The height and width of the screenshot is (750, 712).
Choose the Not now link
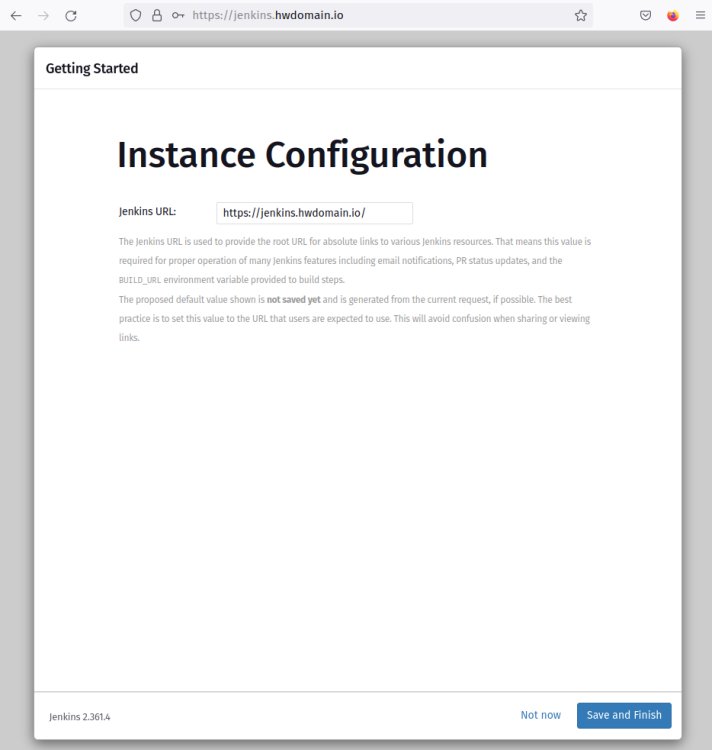pyautogui.click(x=540, y=715)
